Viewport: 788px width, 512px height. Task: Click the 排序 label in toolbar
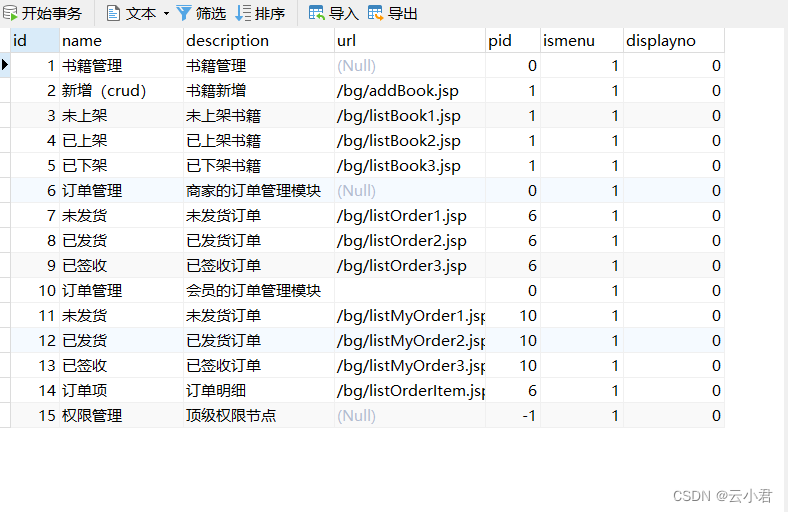270,14
